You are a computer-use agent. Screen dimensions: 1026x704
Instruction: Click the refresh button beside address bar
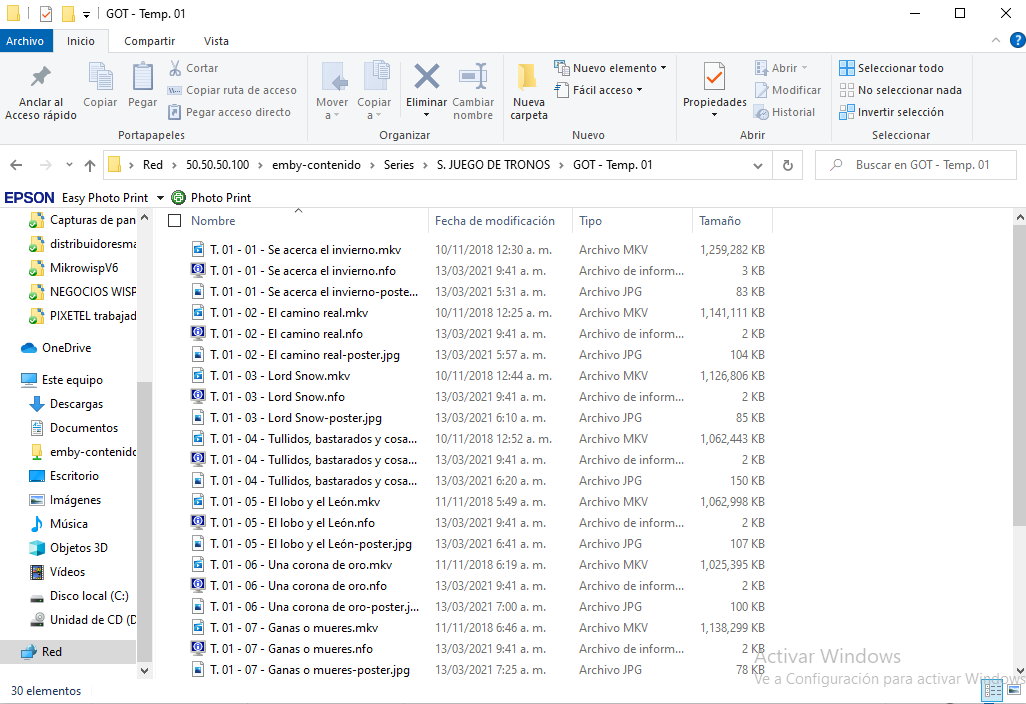[x=788, y=166]
